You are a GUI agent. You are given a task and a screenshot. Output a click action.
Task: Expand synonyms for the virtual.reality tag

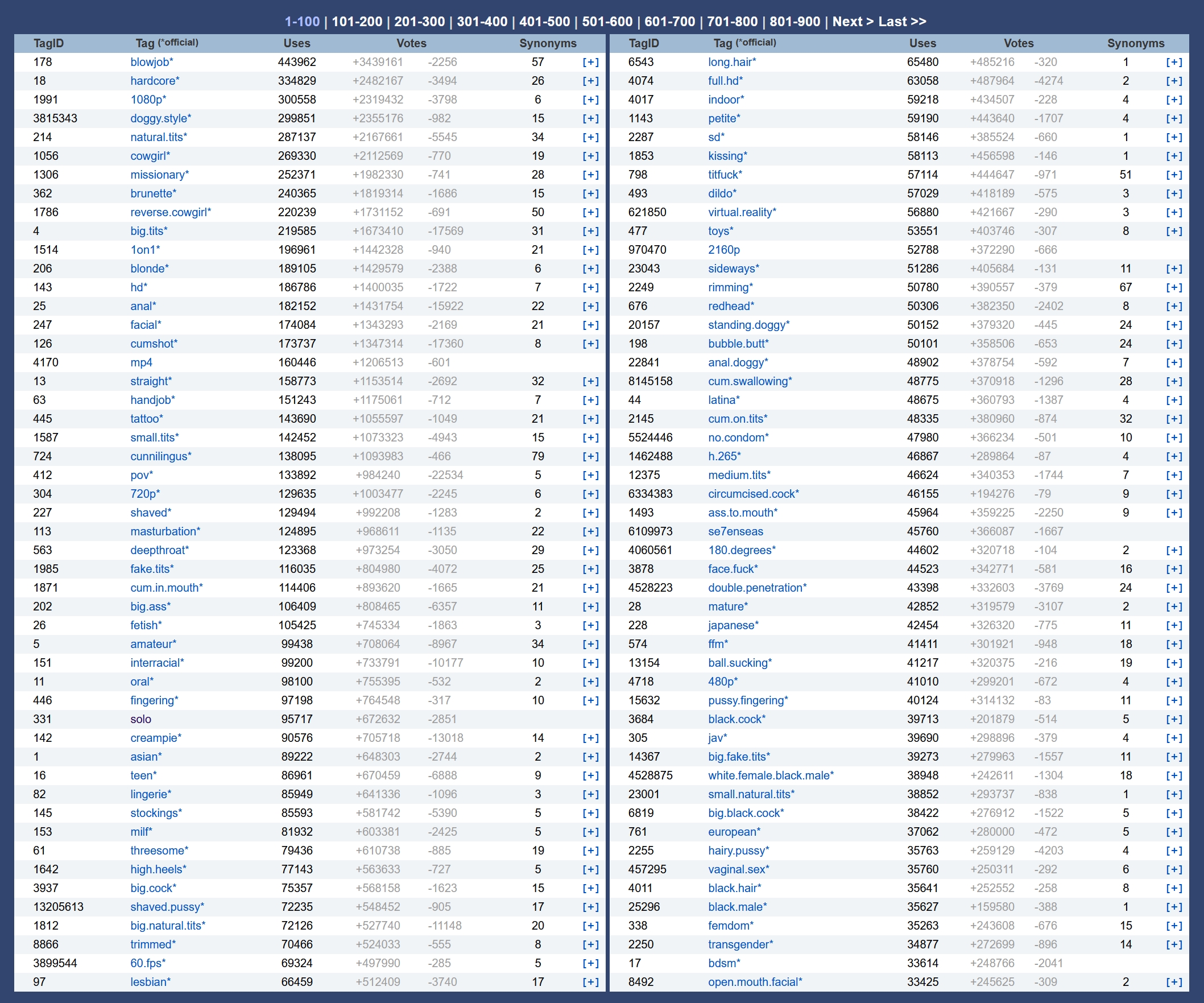pyautogui.click(x=1174, y=212)
